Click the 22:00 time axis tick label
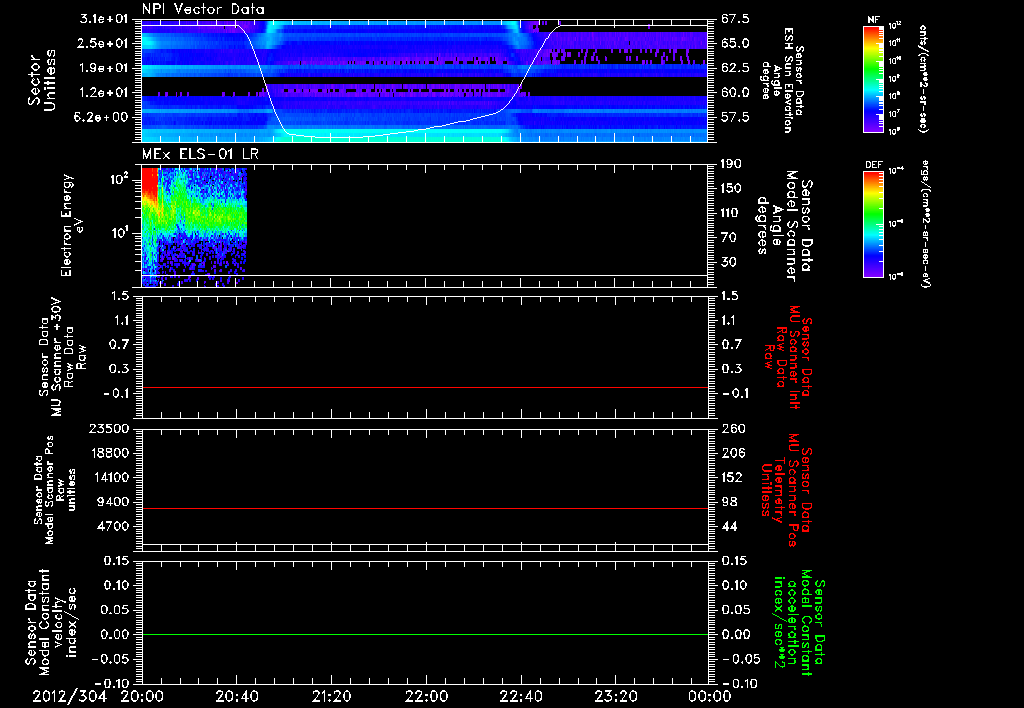Image resolution: width=1024 pixels, height=708 pixels. pyautogui.click(x=426, y=696)
